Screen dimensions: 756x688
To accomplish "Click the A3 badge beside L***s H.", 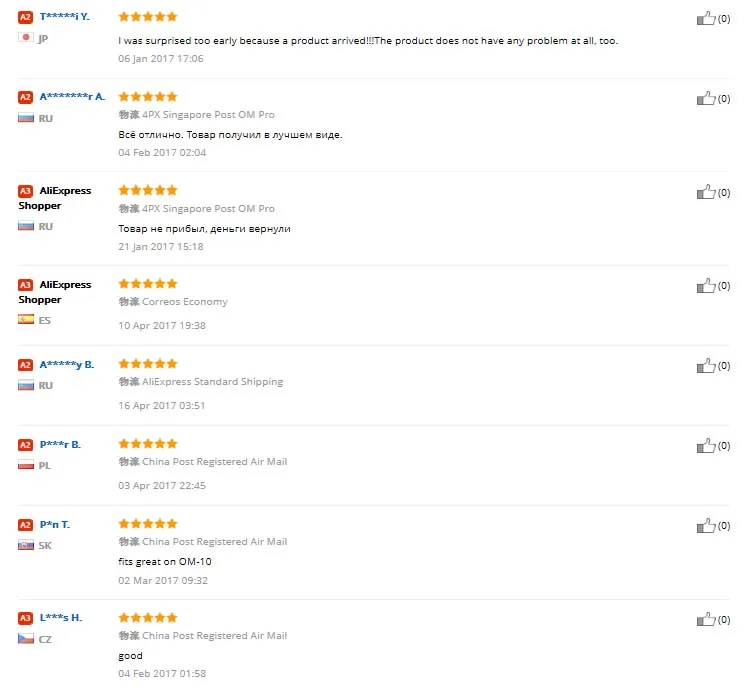I will tap(25, 618).
